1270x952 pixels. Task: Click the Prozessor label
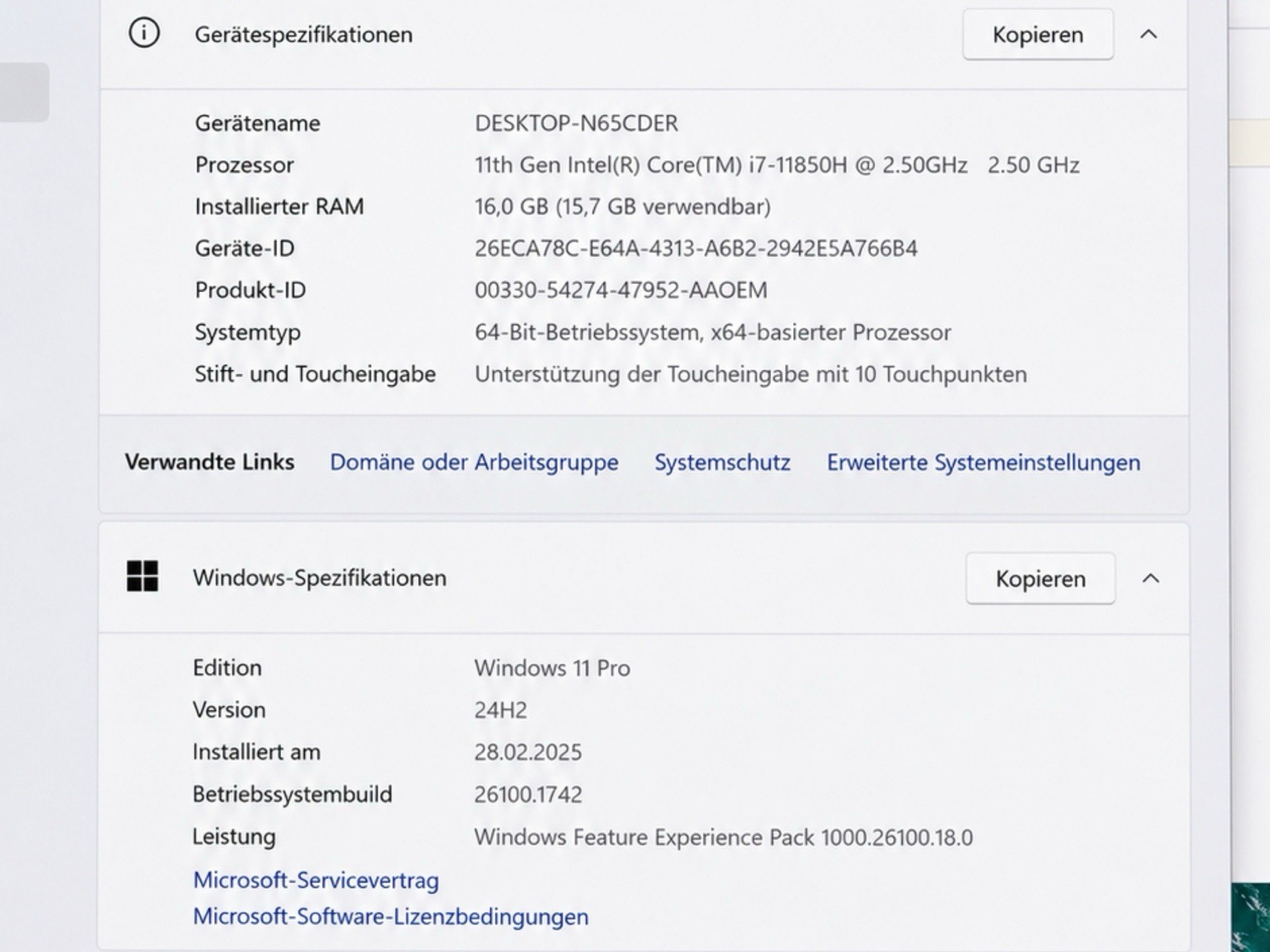(x=244, y=165)
